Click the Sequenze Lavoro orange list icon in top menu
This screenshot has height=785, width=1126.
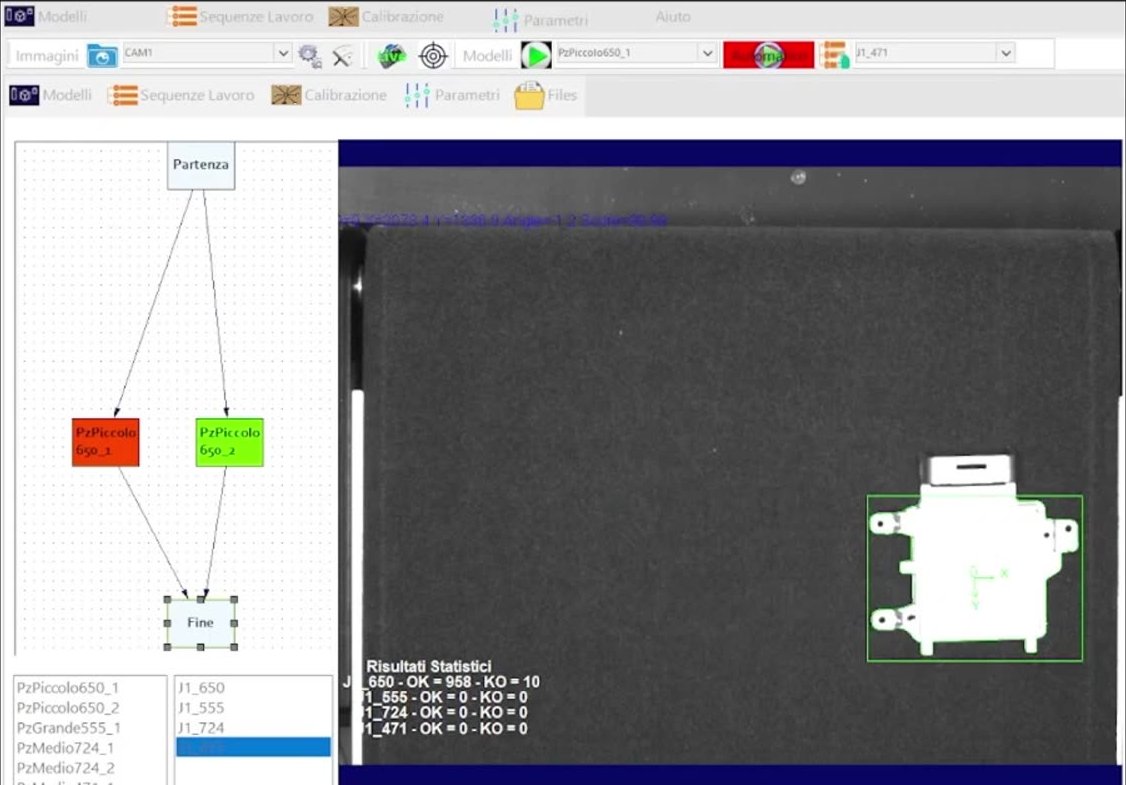click(183, 16)
